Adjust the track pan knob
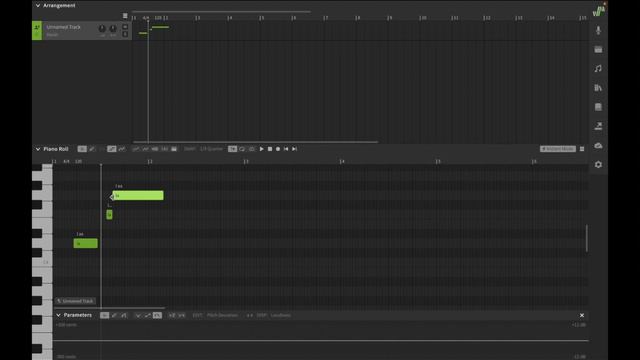Image resolution: width=640 pixels, height=360 pixels. coord(113,28)
